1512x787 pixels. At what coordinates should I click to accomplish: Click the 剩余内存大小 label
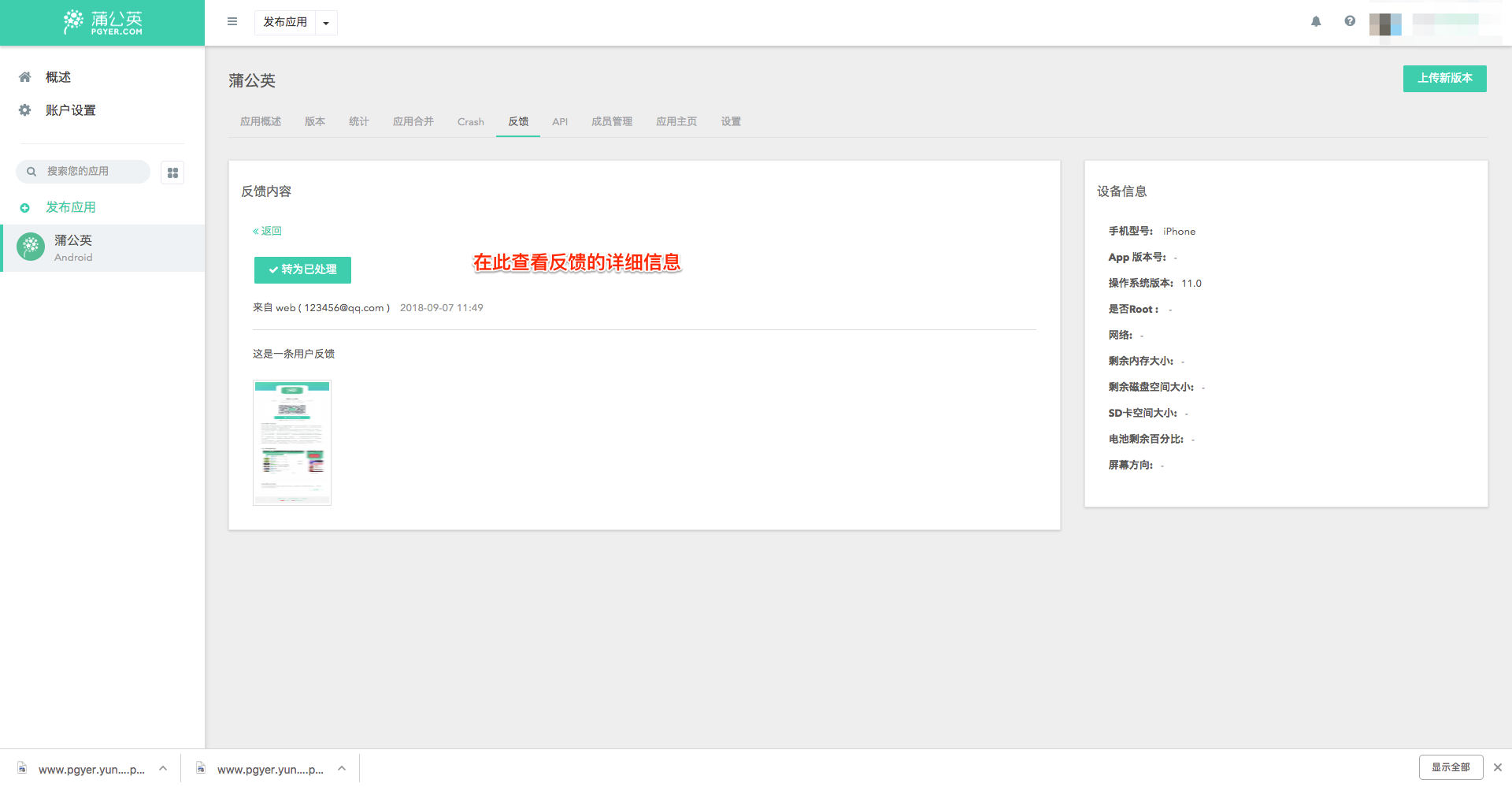pyautogui.click(x=1140, y=362)
